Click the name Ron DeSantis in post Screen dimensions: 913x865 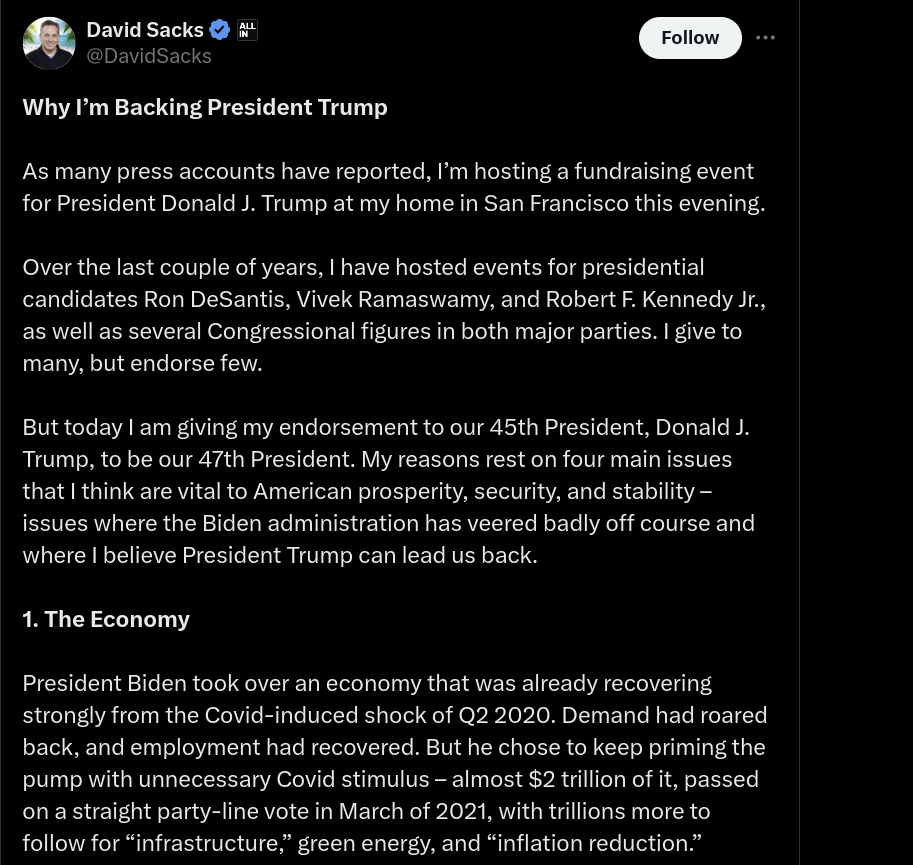pyautogui.click(x=217, y=300)
